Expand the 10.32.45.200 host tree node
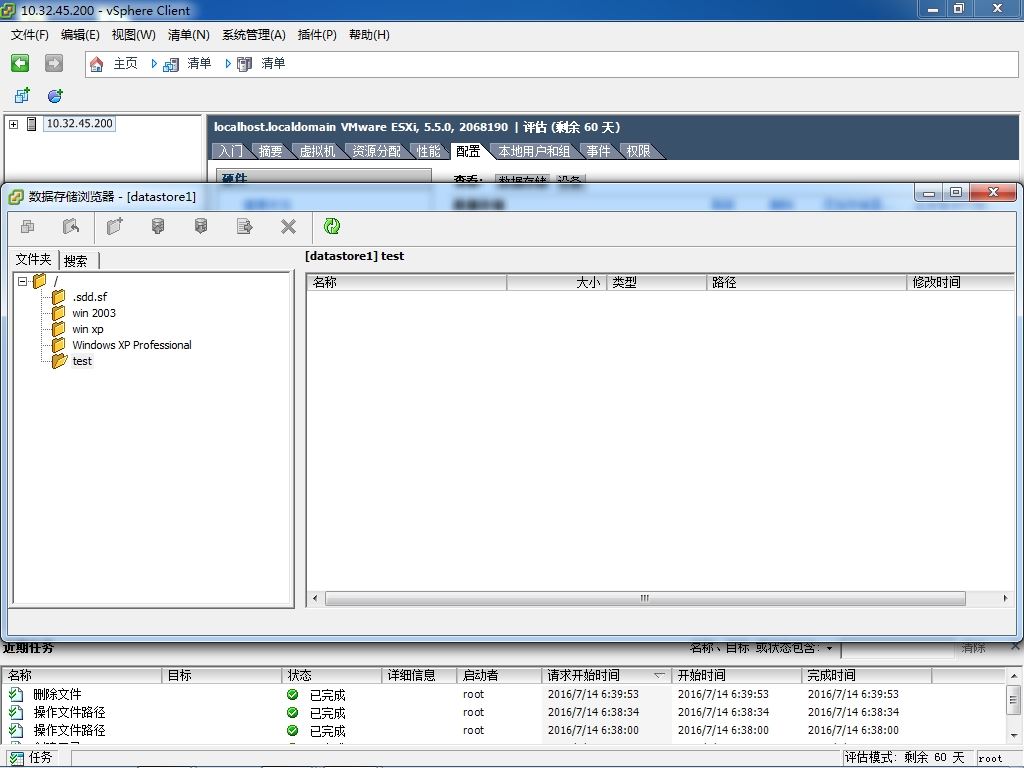The height and width of the screenshot is (768, 1024). point(14,123)
